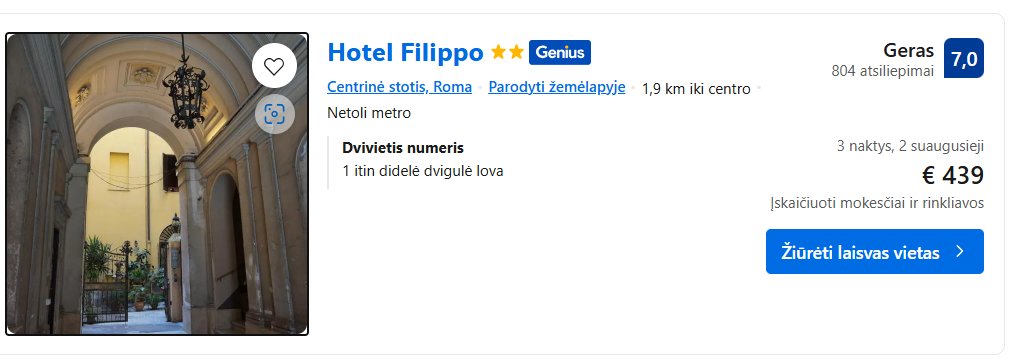Click Įskaičiuoti mokesčiai ir rinkliavos note
This screenshot has width=1016, height=364.
[x=877, y=203]
